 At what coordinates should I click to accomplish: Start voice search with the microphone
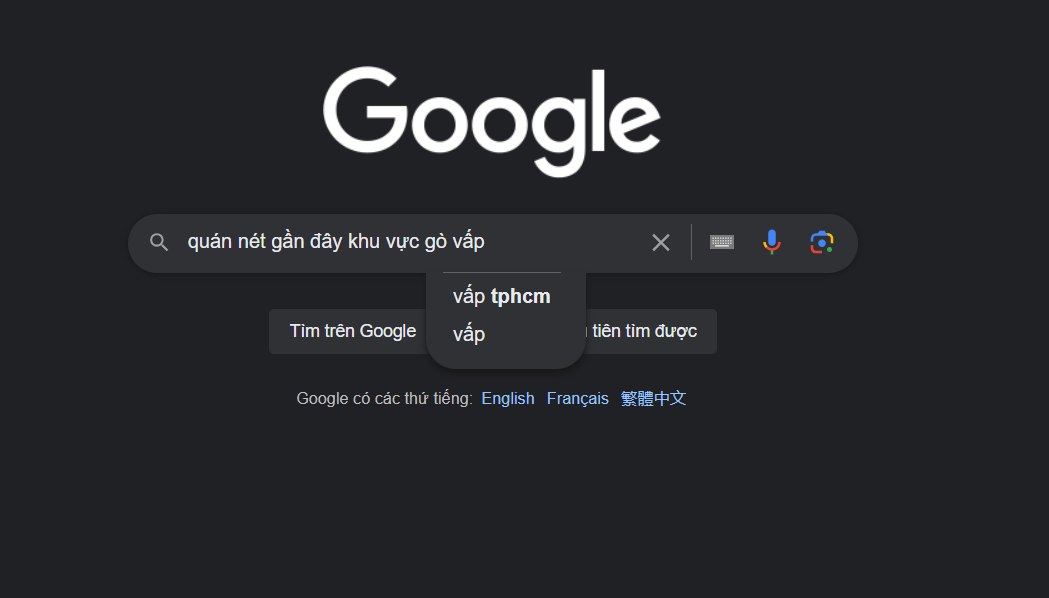tap(772, 242)
